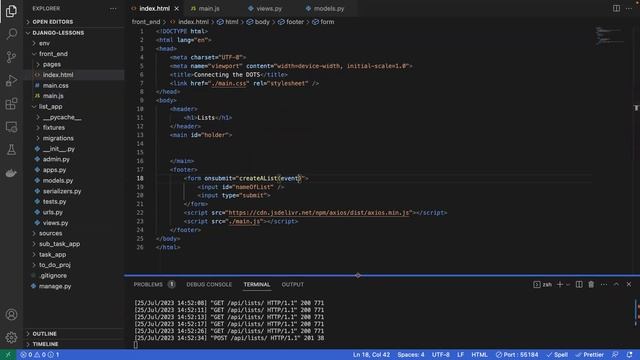Click the Ln 18, Col 42 indicator
The image size is (640, 360).
[x=371, y=355]
